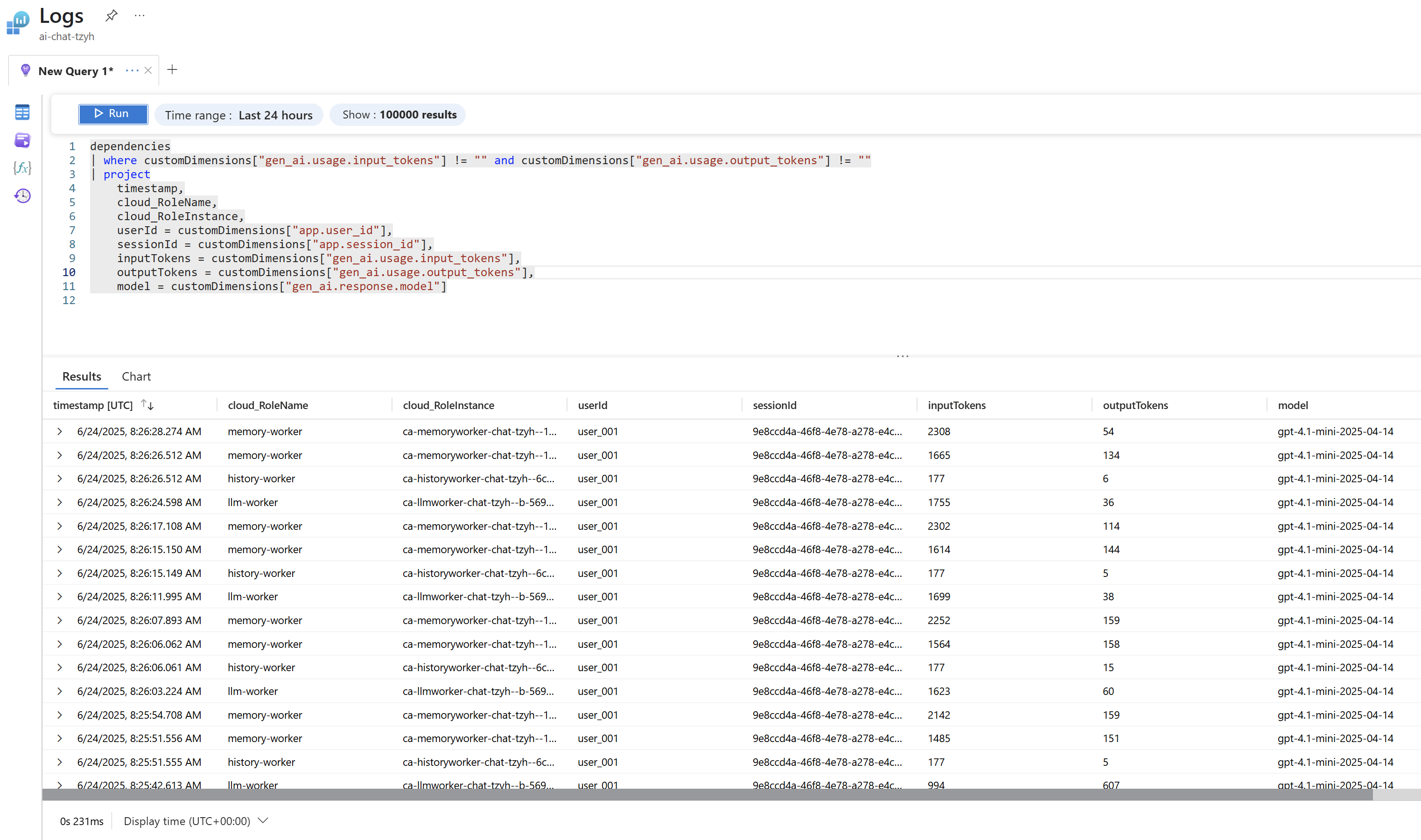Click the inputTokens column header

click(957, 405)
